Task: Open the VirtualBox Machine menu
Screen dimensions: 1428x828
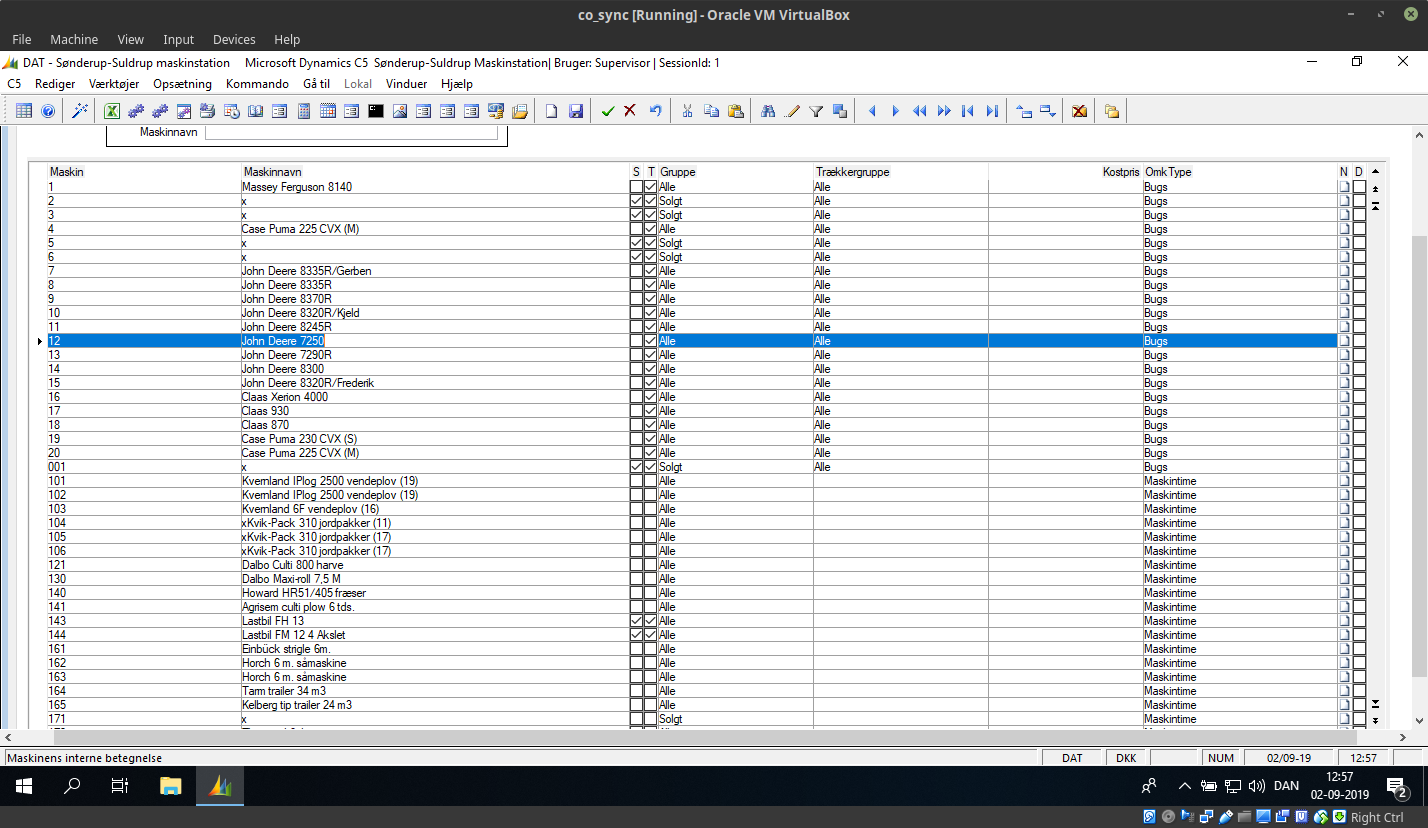Action: click(x=74, y=39)
